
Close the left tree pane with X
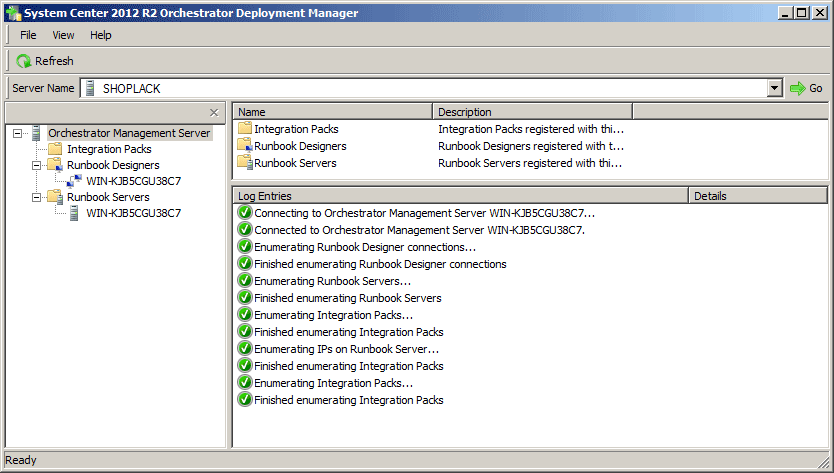pyautogui.click(x=214, y=113)
